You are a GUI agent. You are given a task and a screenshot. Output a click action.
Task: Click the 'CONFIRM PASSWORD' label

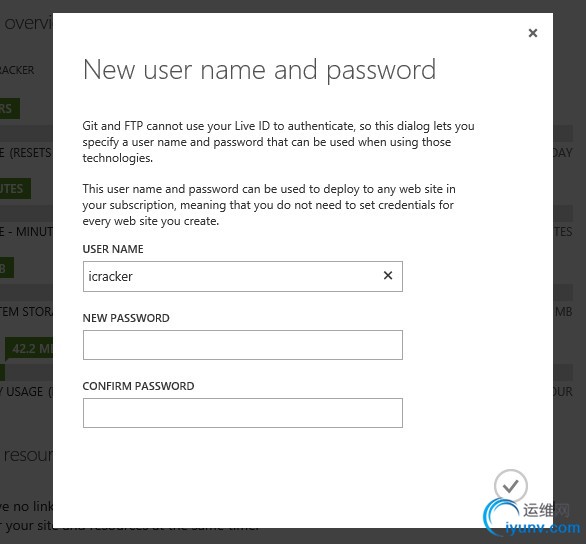[138, 386]
